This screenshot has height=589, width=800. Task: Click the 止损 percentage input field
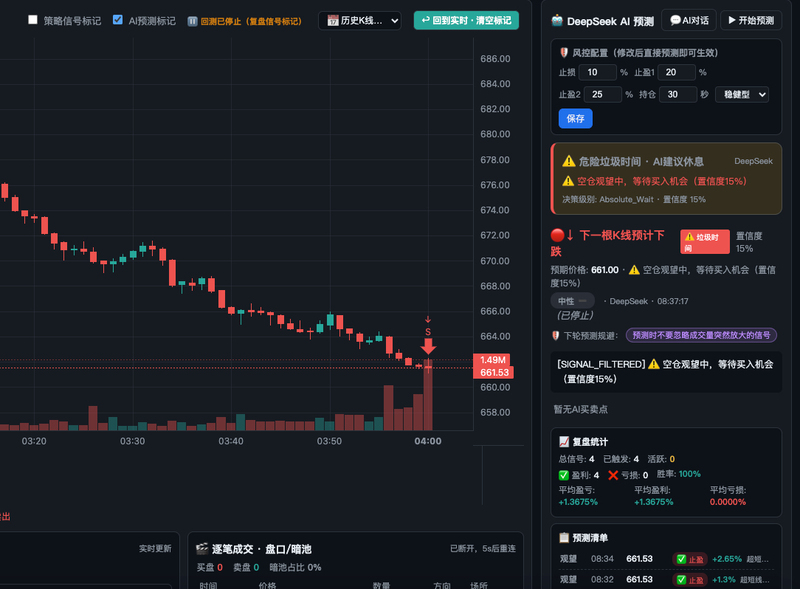tap(597, 72)
